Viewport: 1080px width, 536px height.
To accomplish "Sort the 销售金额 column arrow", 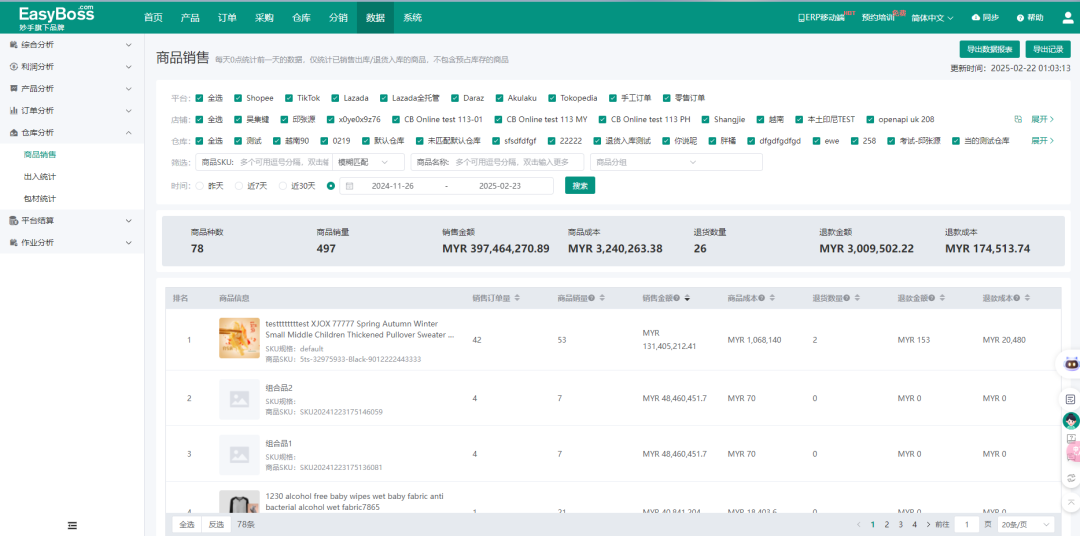I will tap(687, 298).
